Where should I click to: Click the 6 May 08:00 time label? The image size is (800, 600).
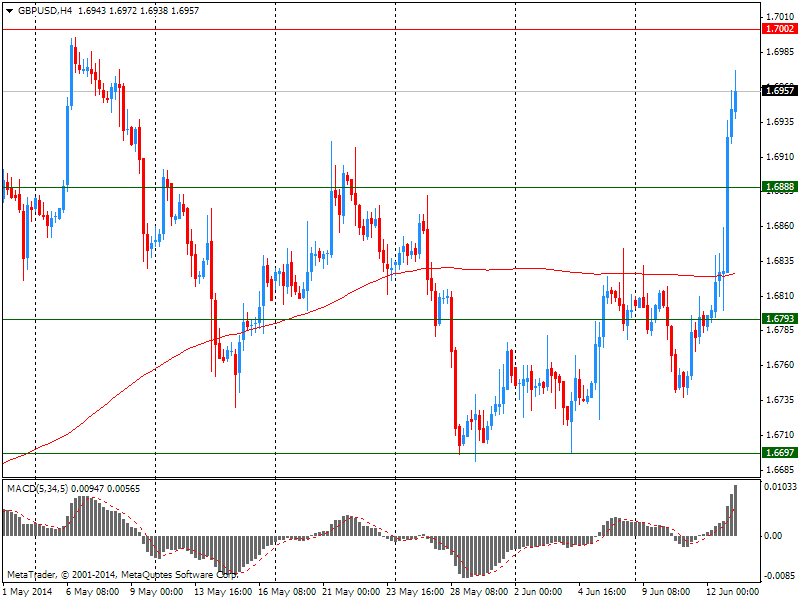click(x=92, y=592)
